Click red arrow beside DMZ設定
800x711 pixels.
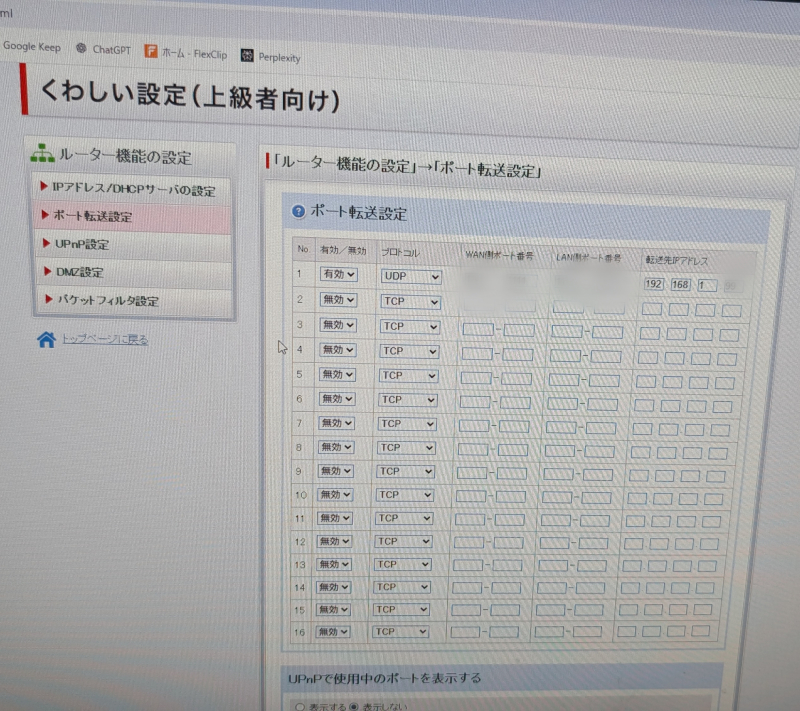(45, 270)
